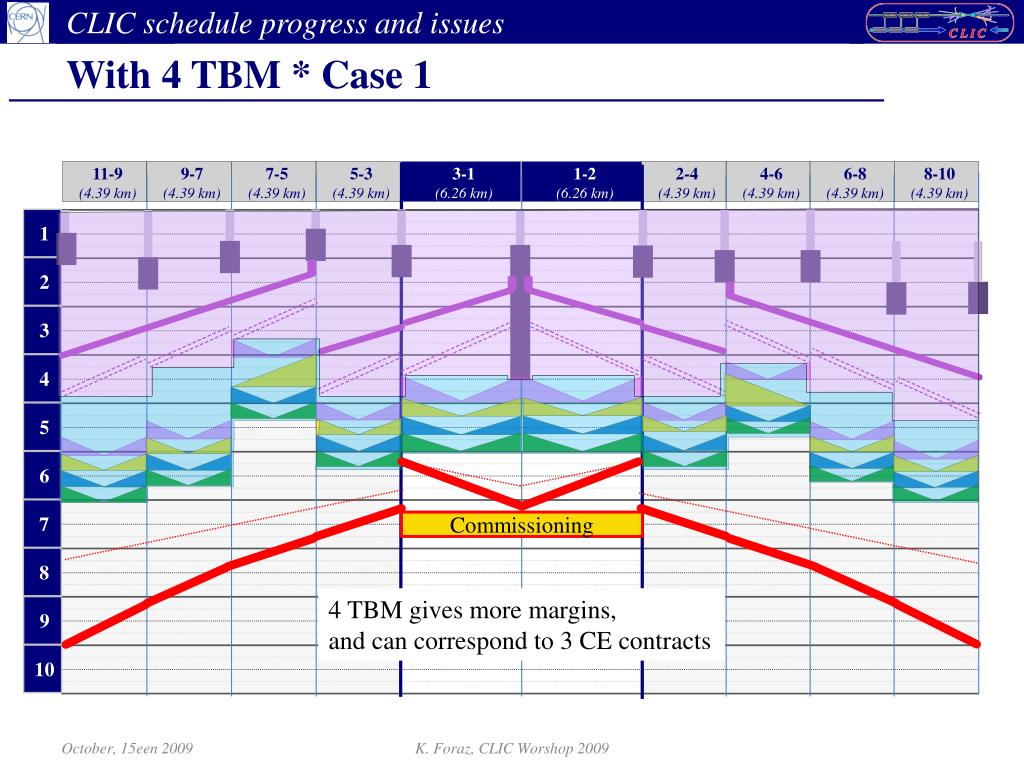Click year row label 10

coord(42,669)
